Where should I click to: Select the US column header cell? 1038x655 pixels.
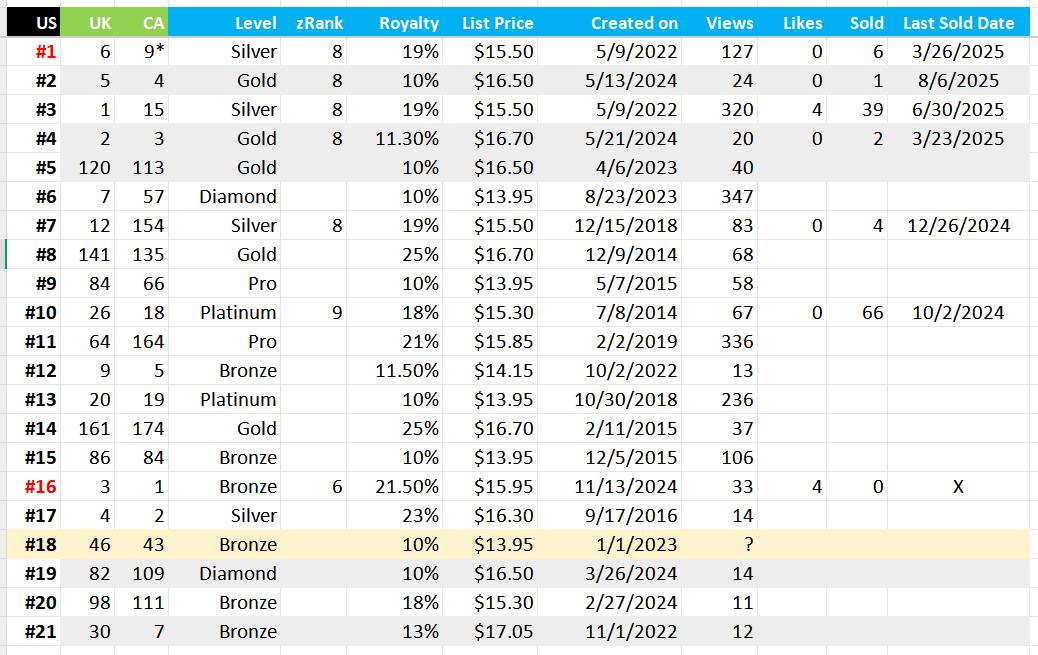point(34,23)
